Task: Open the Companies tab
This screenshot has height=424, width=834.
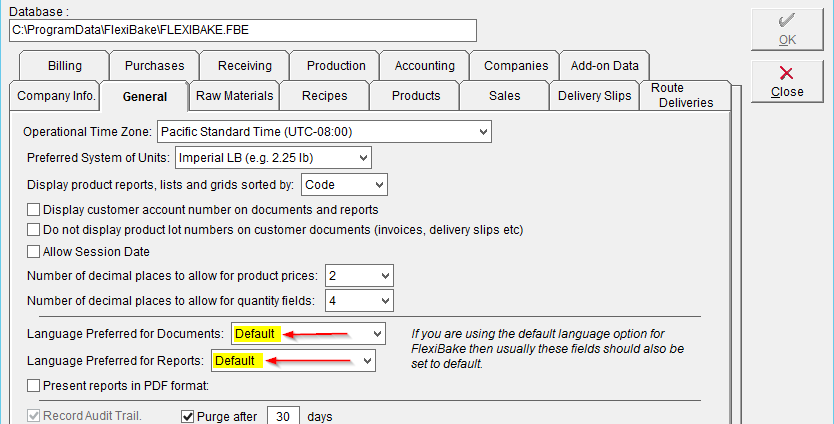Action: 515,66
